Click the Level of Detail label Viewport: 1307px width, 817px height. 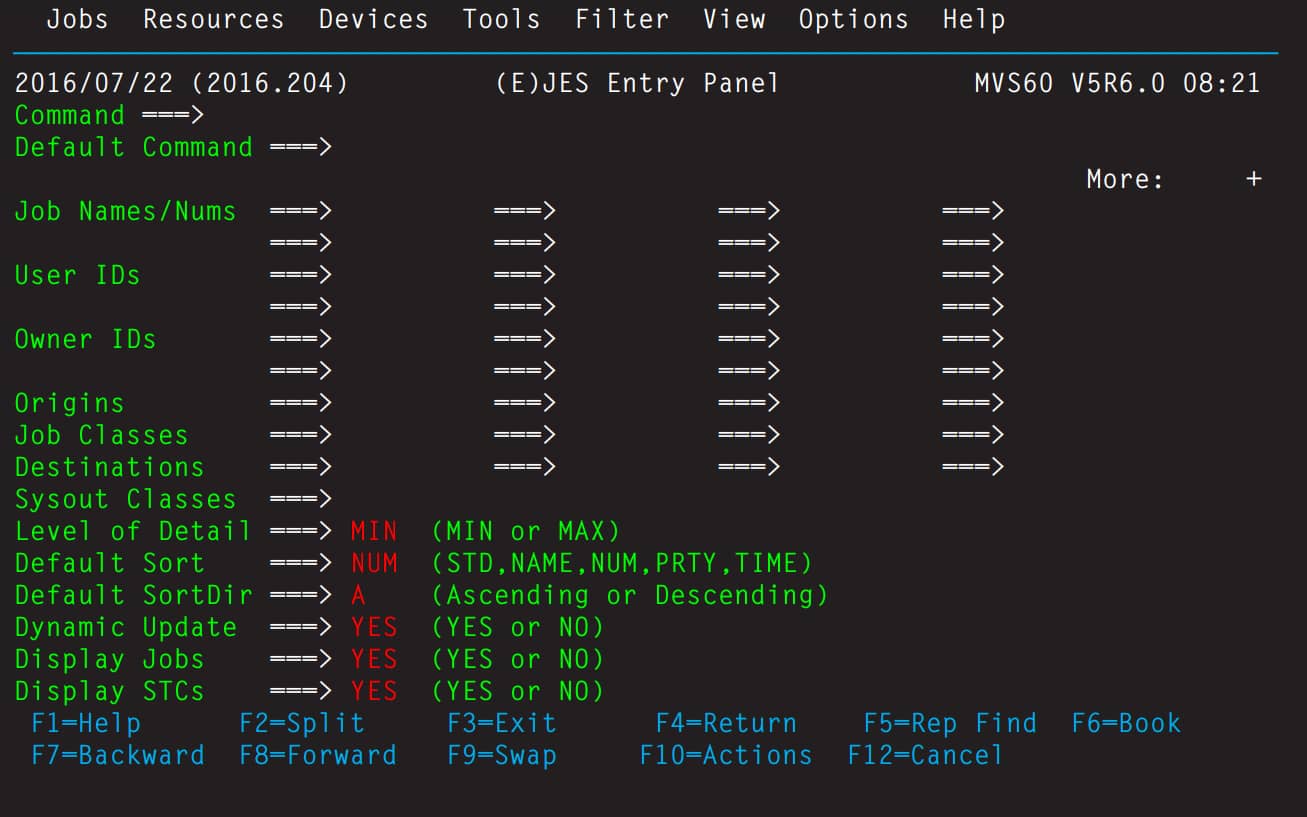(x=133, y=531)
